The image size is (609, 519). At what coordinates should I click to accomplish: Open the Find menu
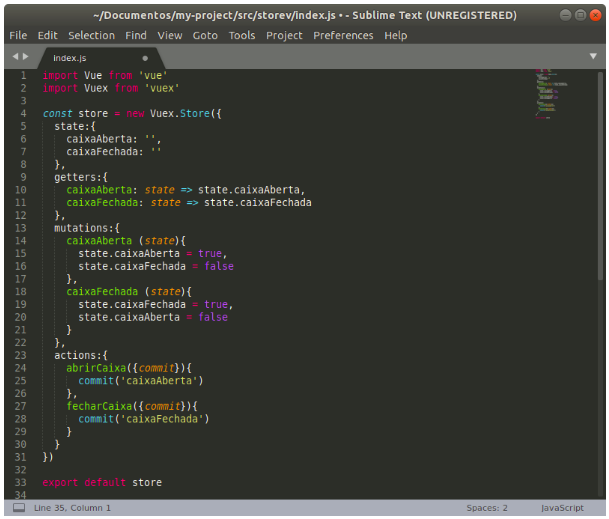[x=136, y=35]
